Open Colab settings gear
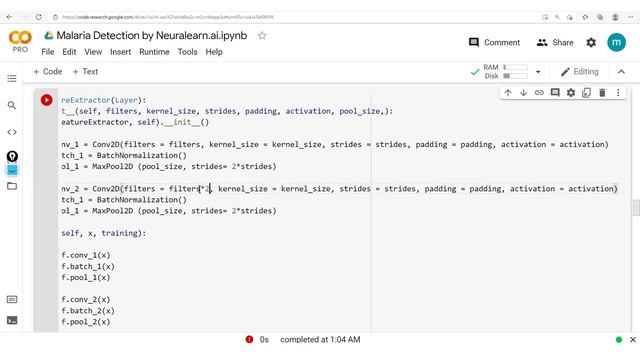 coord(591,42)
